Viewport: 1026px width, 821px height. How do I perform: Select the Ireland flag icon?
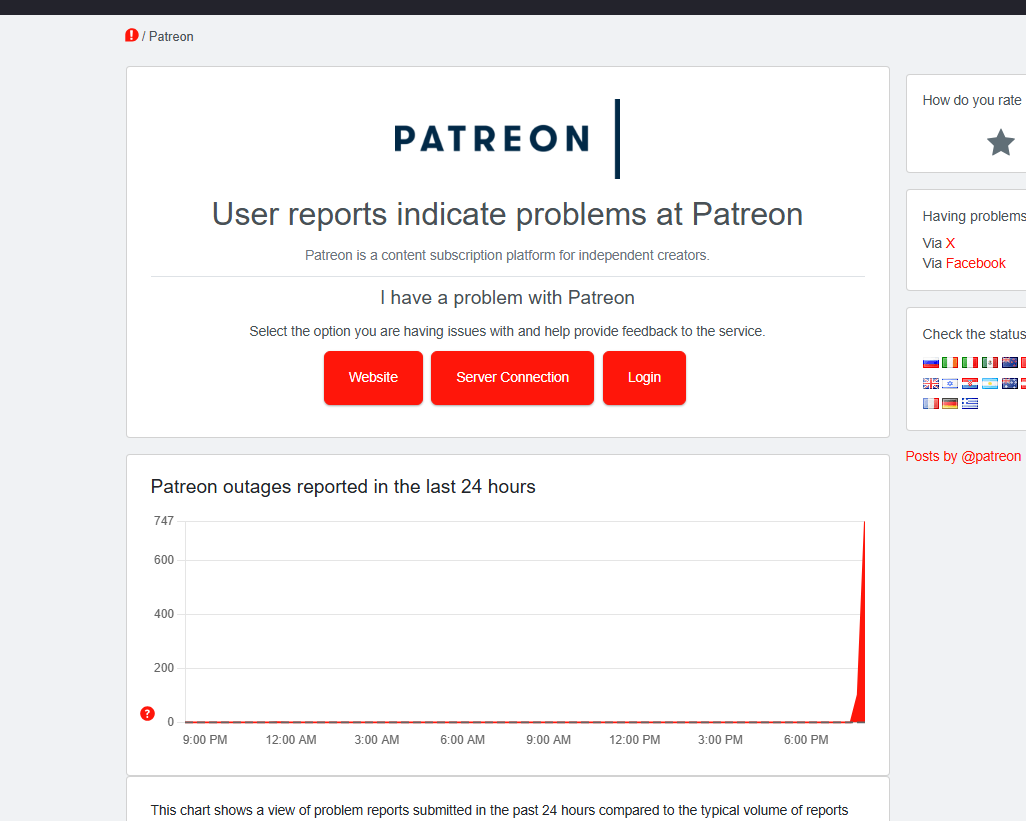coord(950,362)
